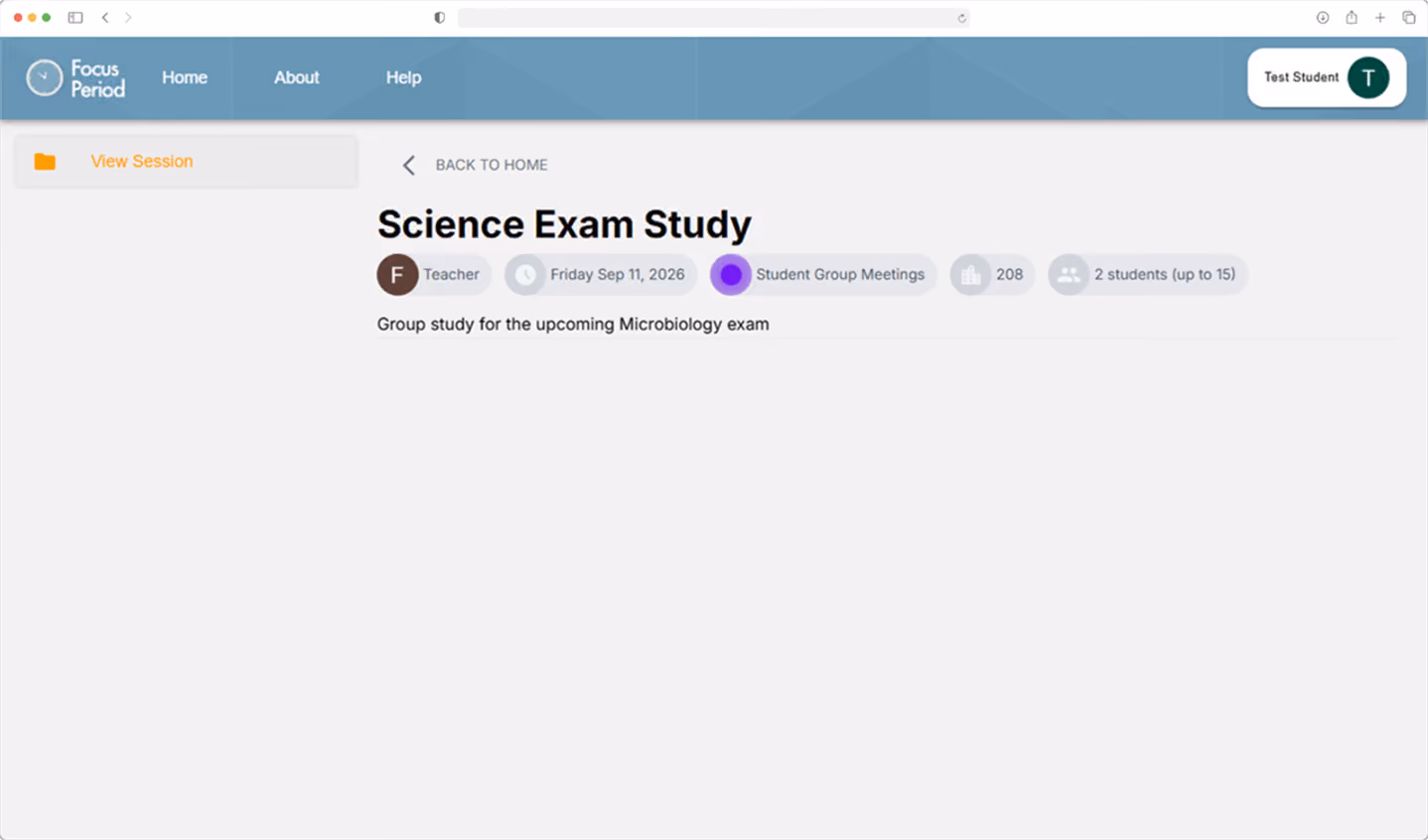
Task: Click the Focus Period clock logo
Action: [44, 77]
